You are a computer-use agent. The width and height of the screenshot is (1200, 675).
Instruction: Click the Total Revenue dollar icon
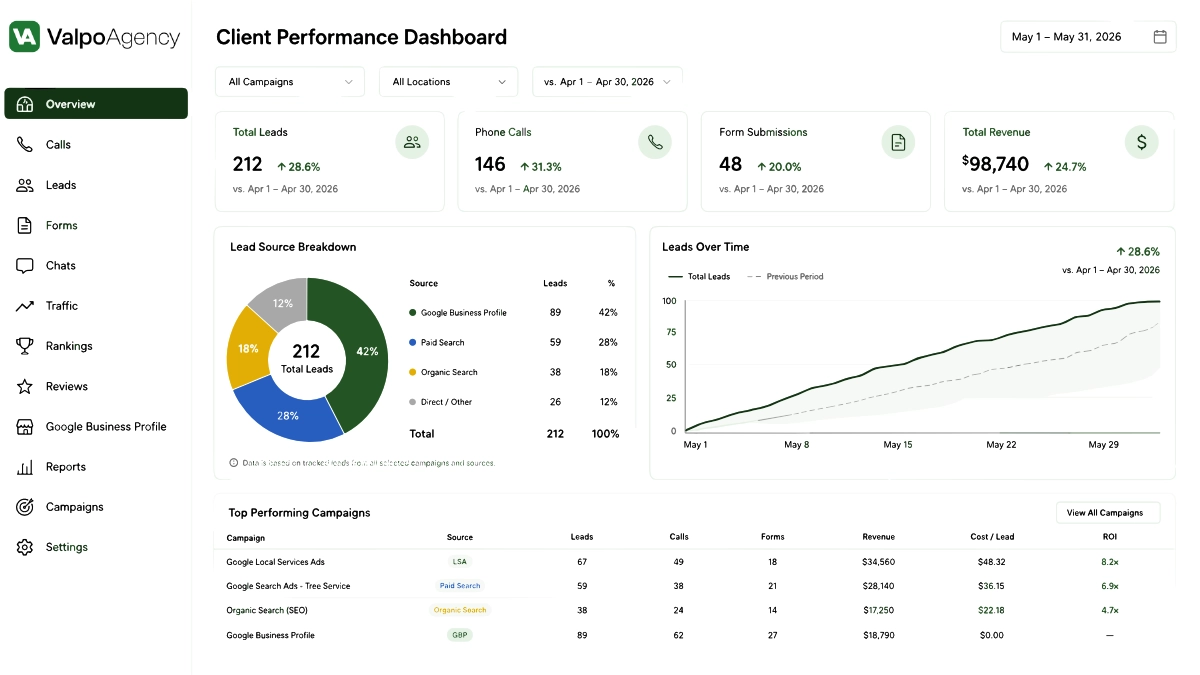(1141, 142)
